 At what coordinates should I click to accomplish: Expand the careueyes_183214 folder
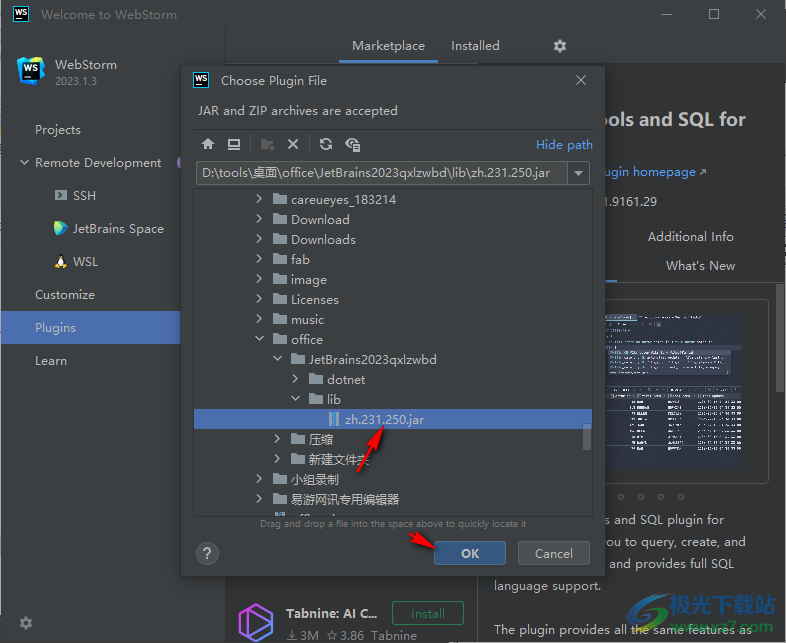pyautogui.click(x=259, y=199)
